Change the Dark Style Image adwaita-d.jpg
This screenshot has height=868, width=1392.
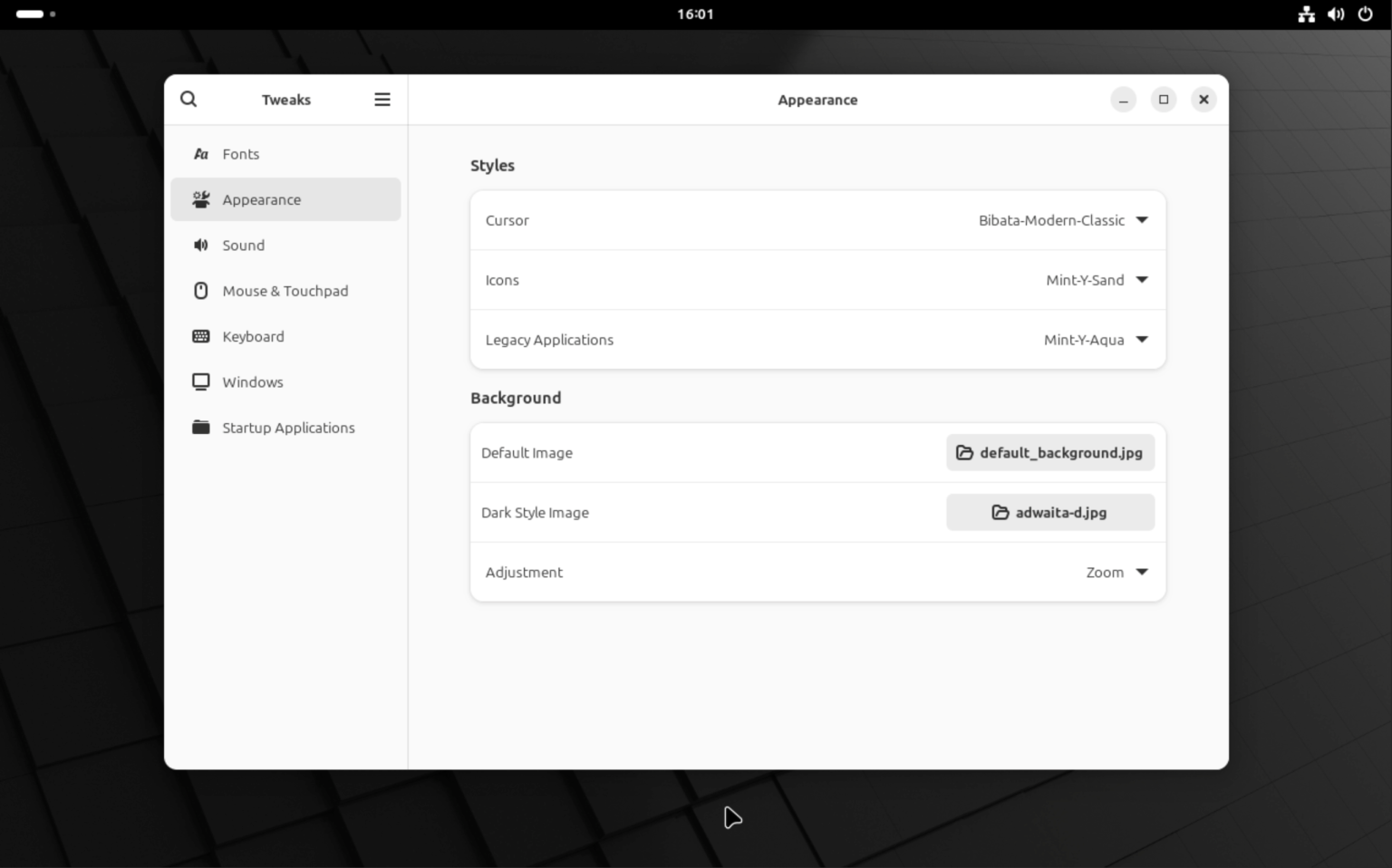pos(1049,512)
